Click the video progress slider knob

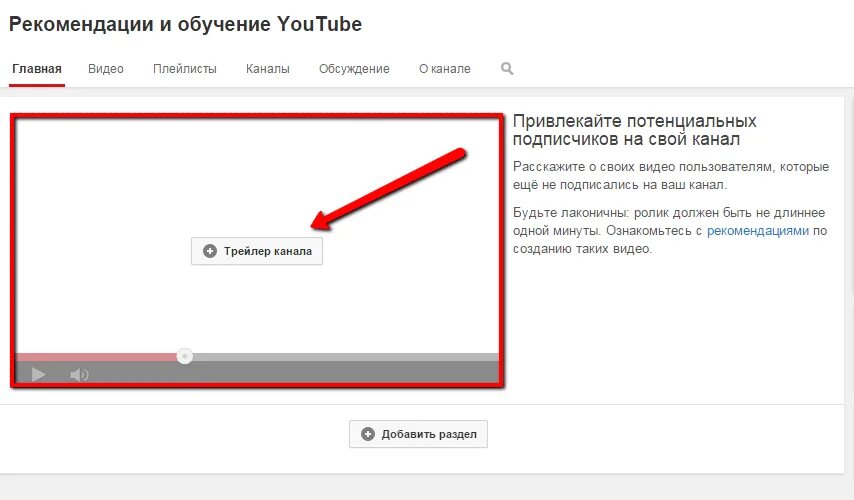click(x=185, y=356)
